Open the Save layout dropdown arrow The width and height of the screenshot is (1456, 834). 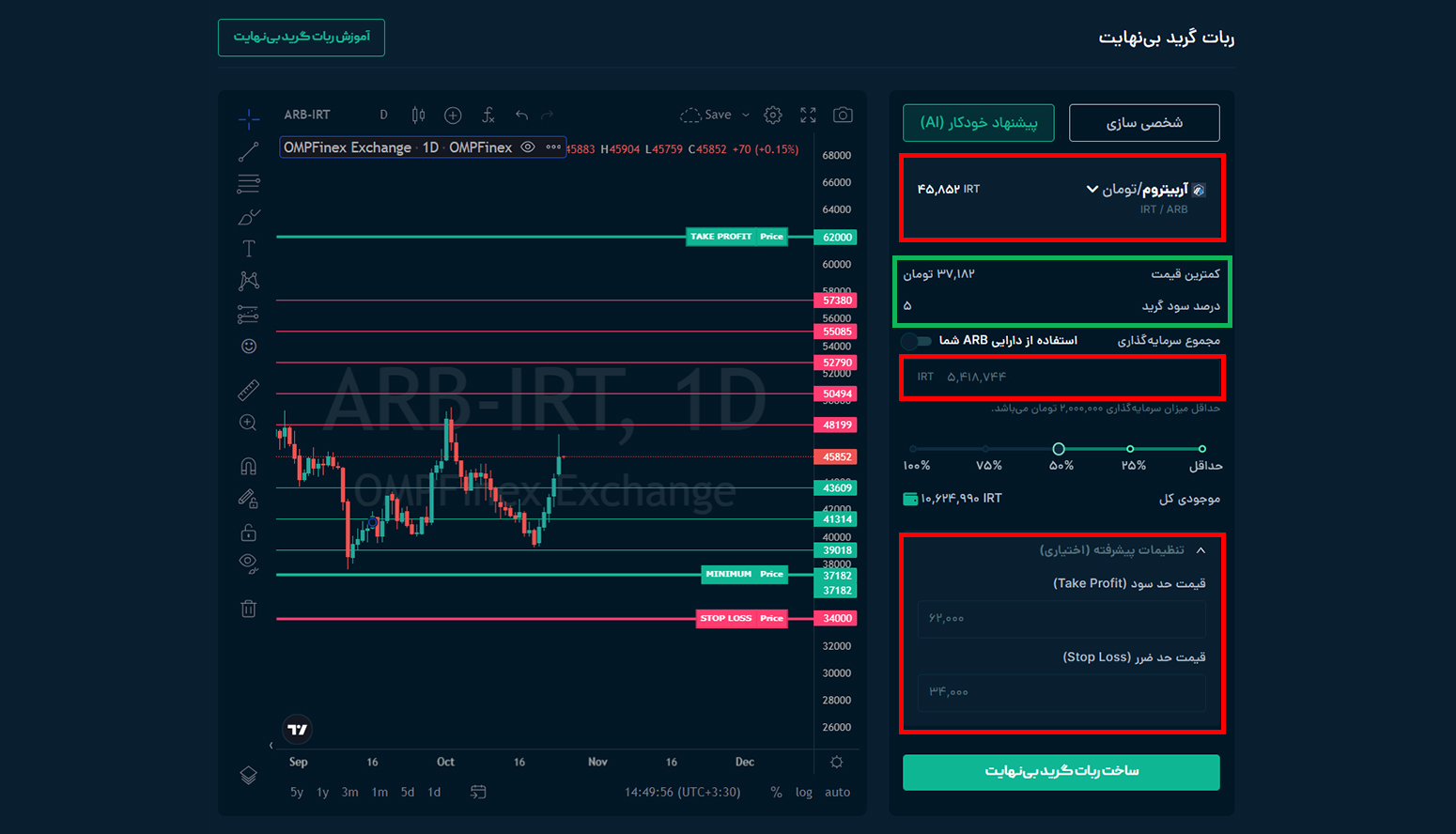click(x=746, y=115)
